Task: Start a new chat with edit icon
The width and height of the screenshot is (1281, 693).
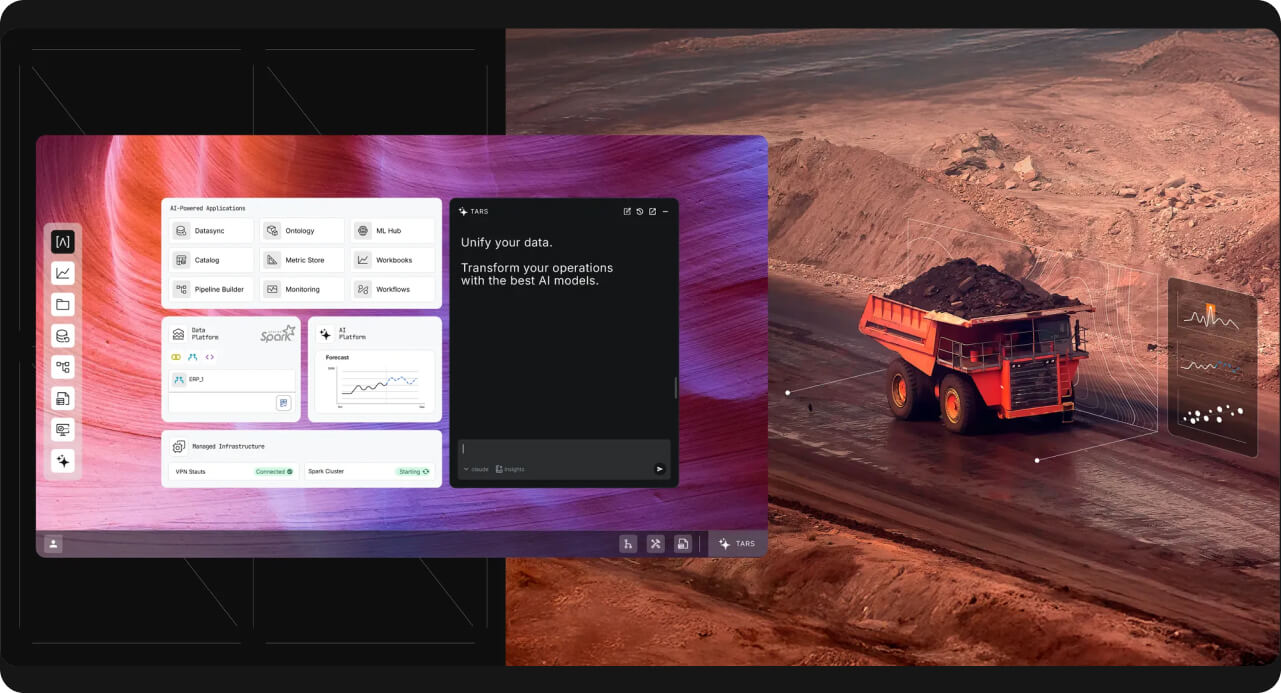Action: [x=627, y=212]
